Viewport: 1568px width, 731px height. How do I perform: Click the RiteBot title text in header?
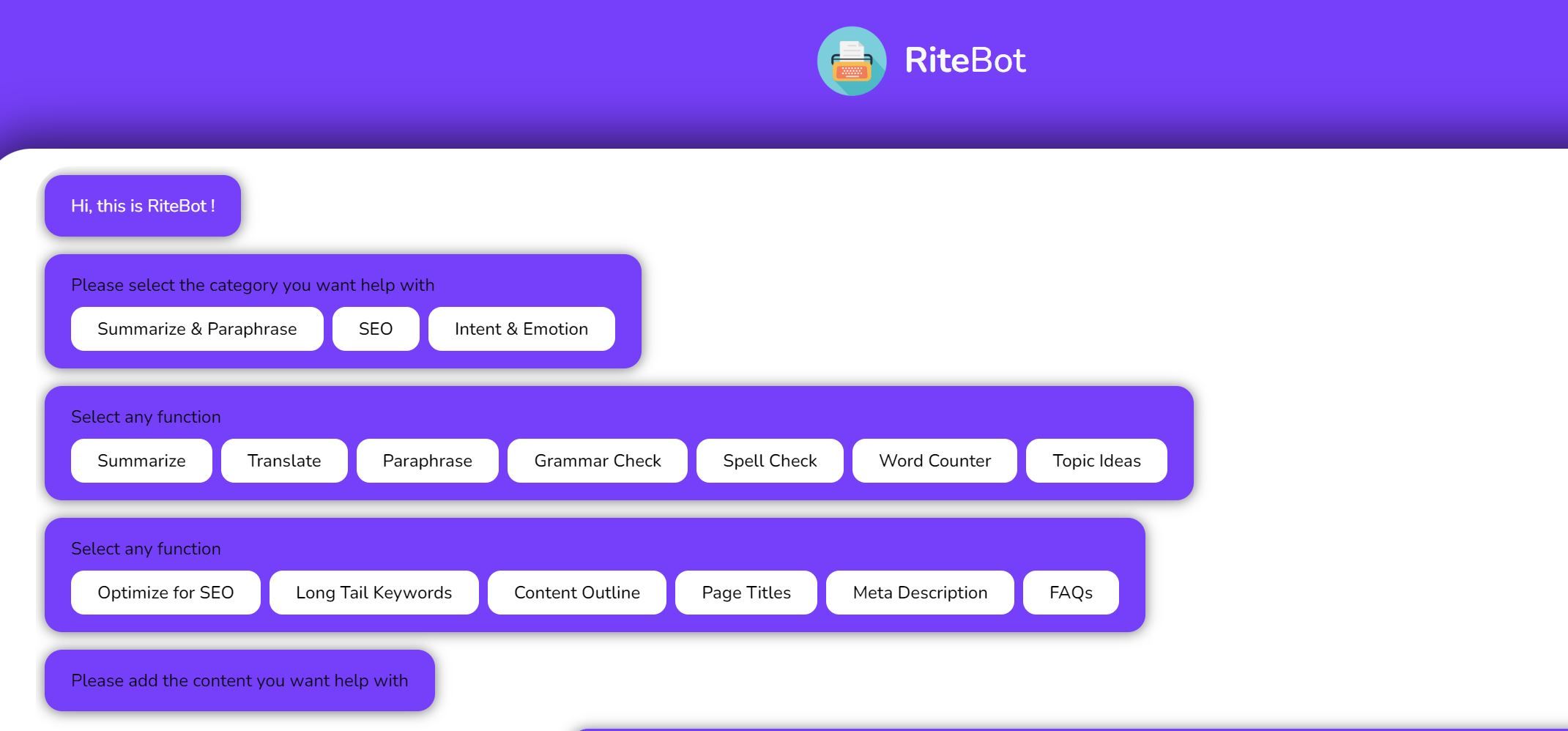(964, 61)
